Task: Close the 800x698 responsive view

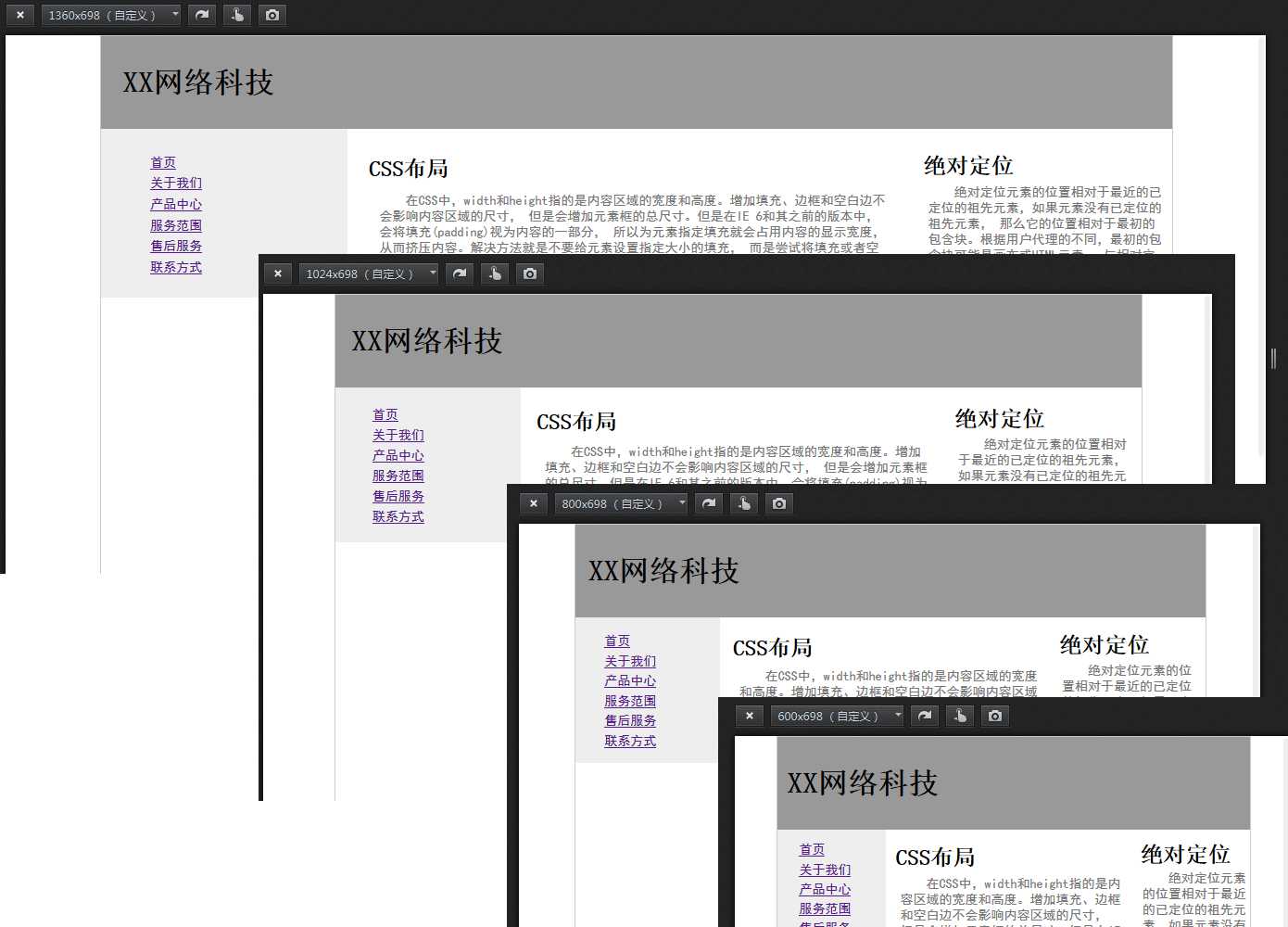Action: (533, 503)
